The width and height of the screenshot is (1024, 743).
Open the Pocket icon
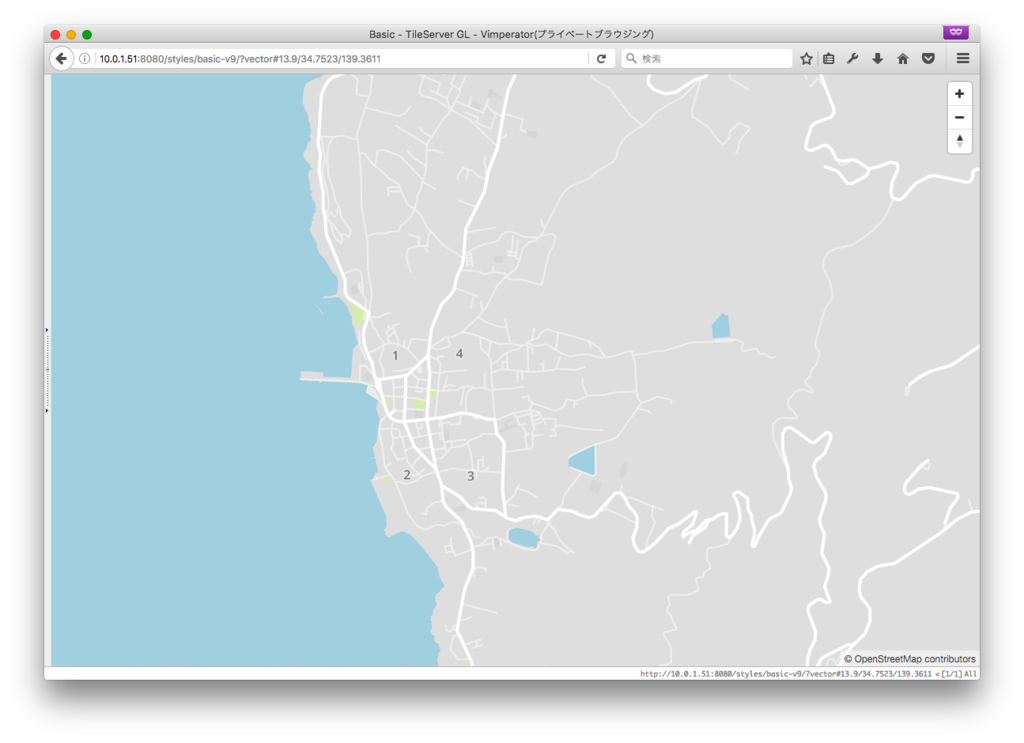tap(928, 59)
